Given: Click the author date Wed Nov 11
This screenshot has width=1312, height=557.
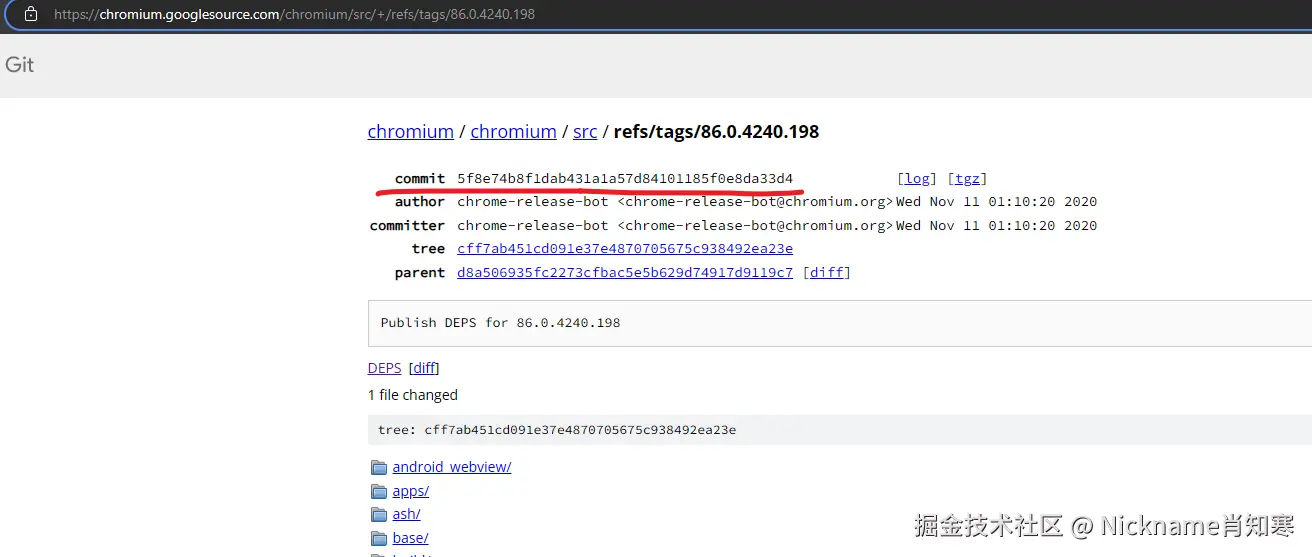Looking at the screenshot, I should 997,202.
